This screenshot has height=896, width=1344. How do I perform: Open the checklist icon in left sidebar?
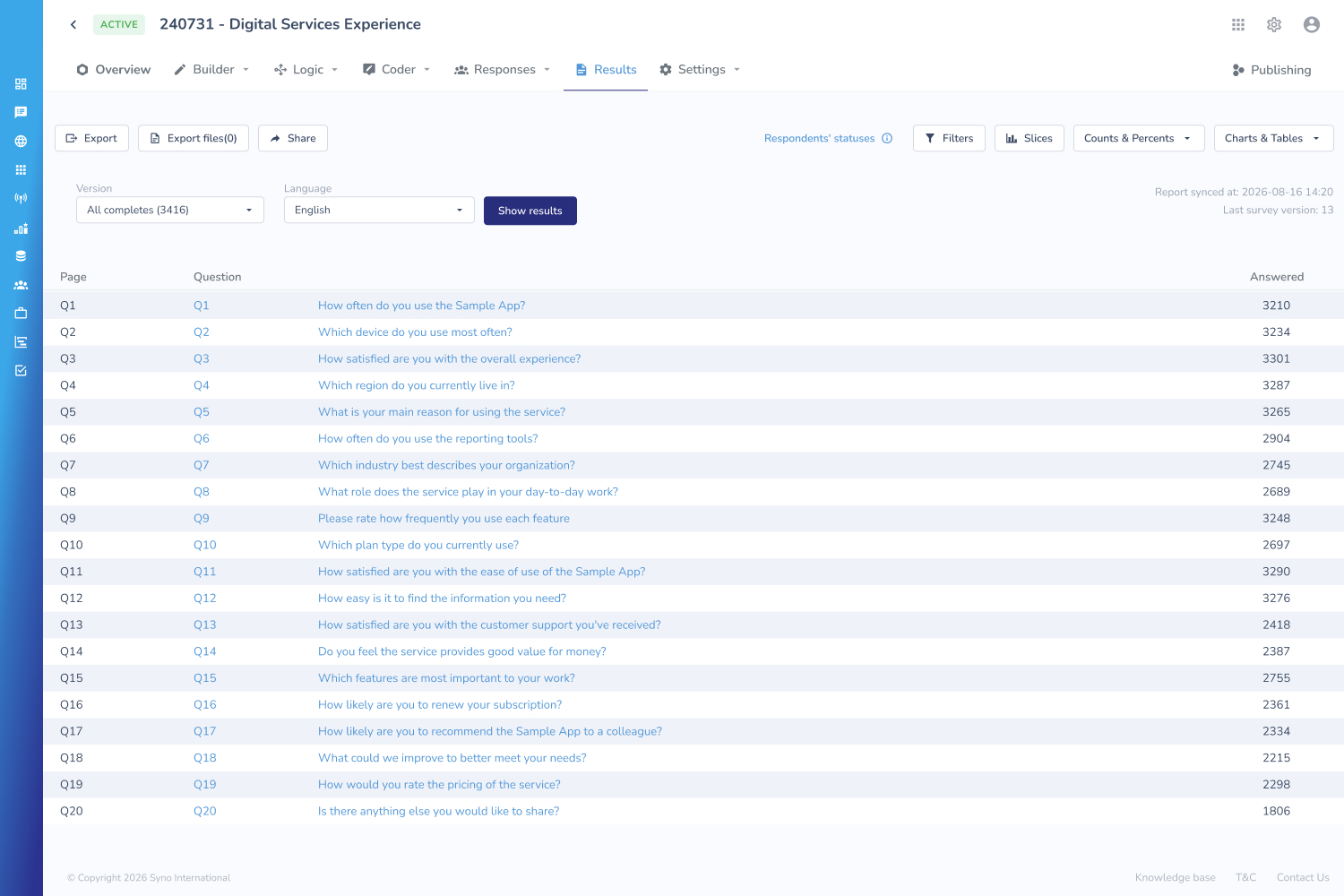tap(21, 370)
